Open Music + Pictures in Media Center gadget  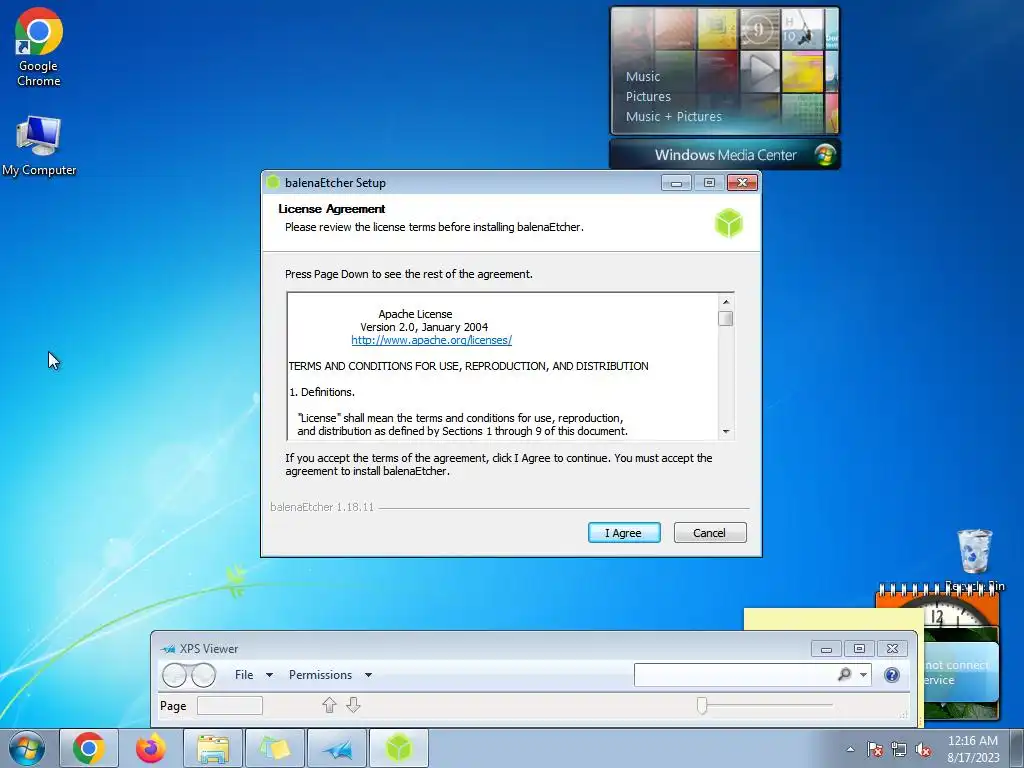(673, 117)
